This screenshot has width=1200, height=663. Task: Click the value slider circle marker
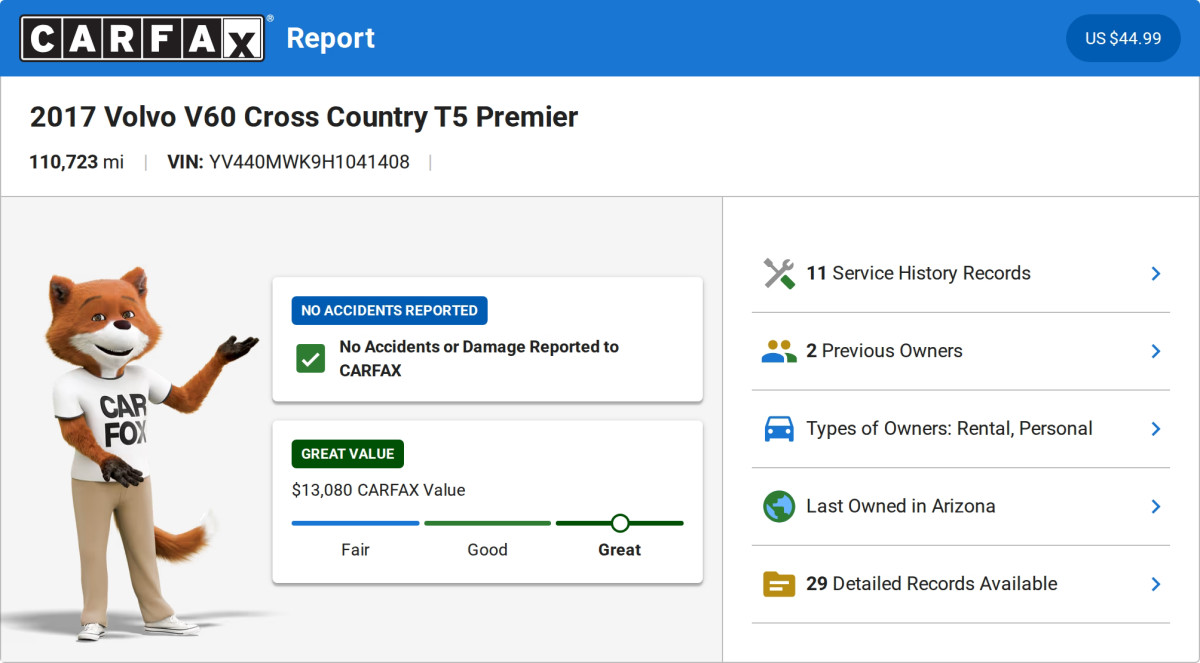[x=620, y=523]
